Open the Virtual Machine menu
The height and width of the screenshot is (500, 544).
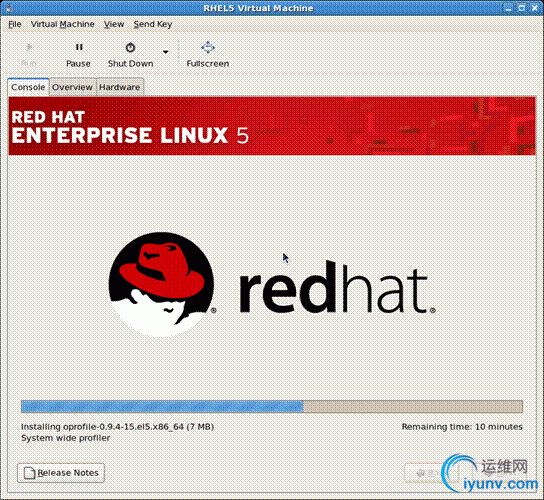coord(62,24)
